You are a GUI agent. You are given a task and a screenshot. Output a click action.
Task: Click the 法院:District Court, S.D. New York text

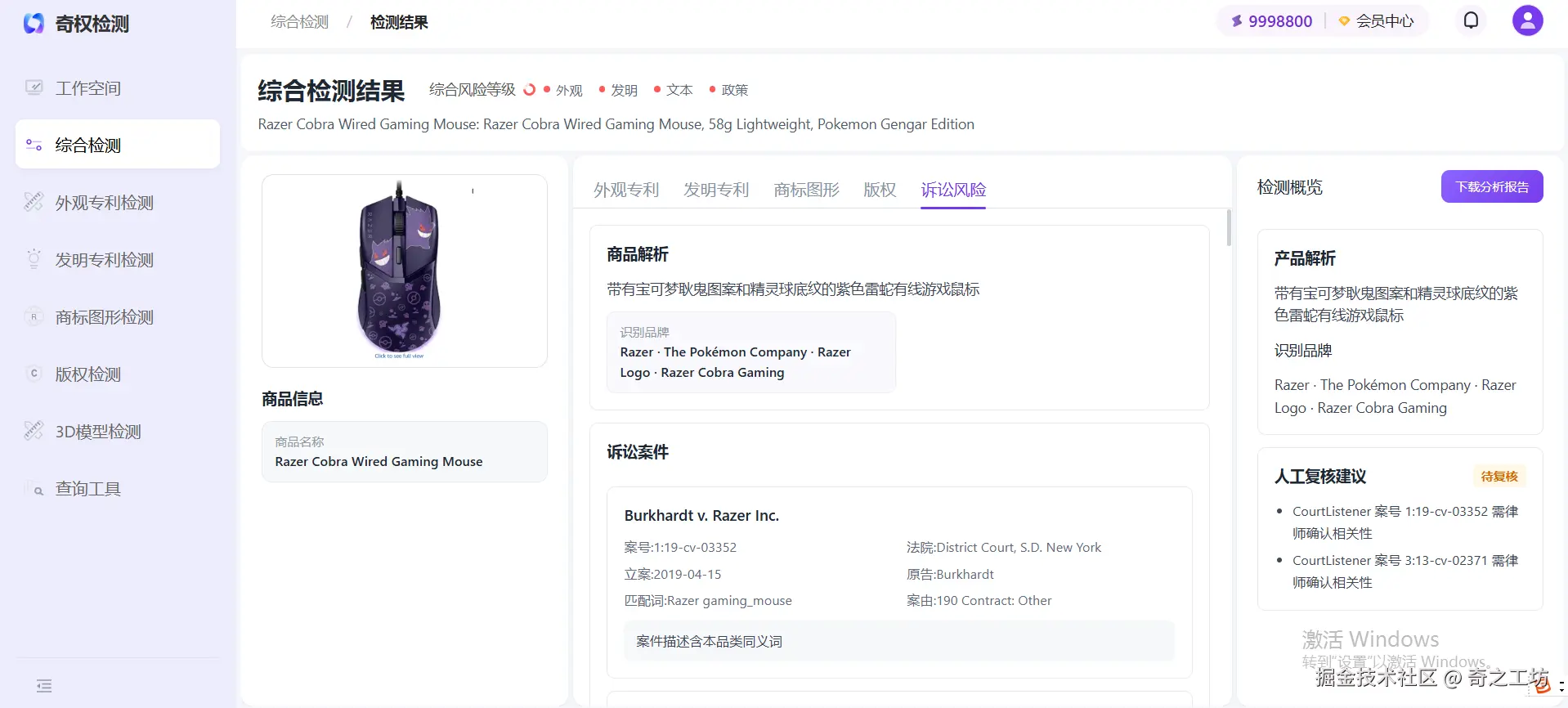coord(1004,548)
